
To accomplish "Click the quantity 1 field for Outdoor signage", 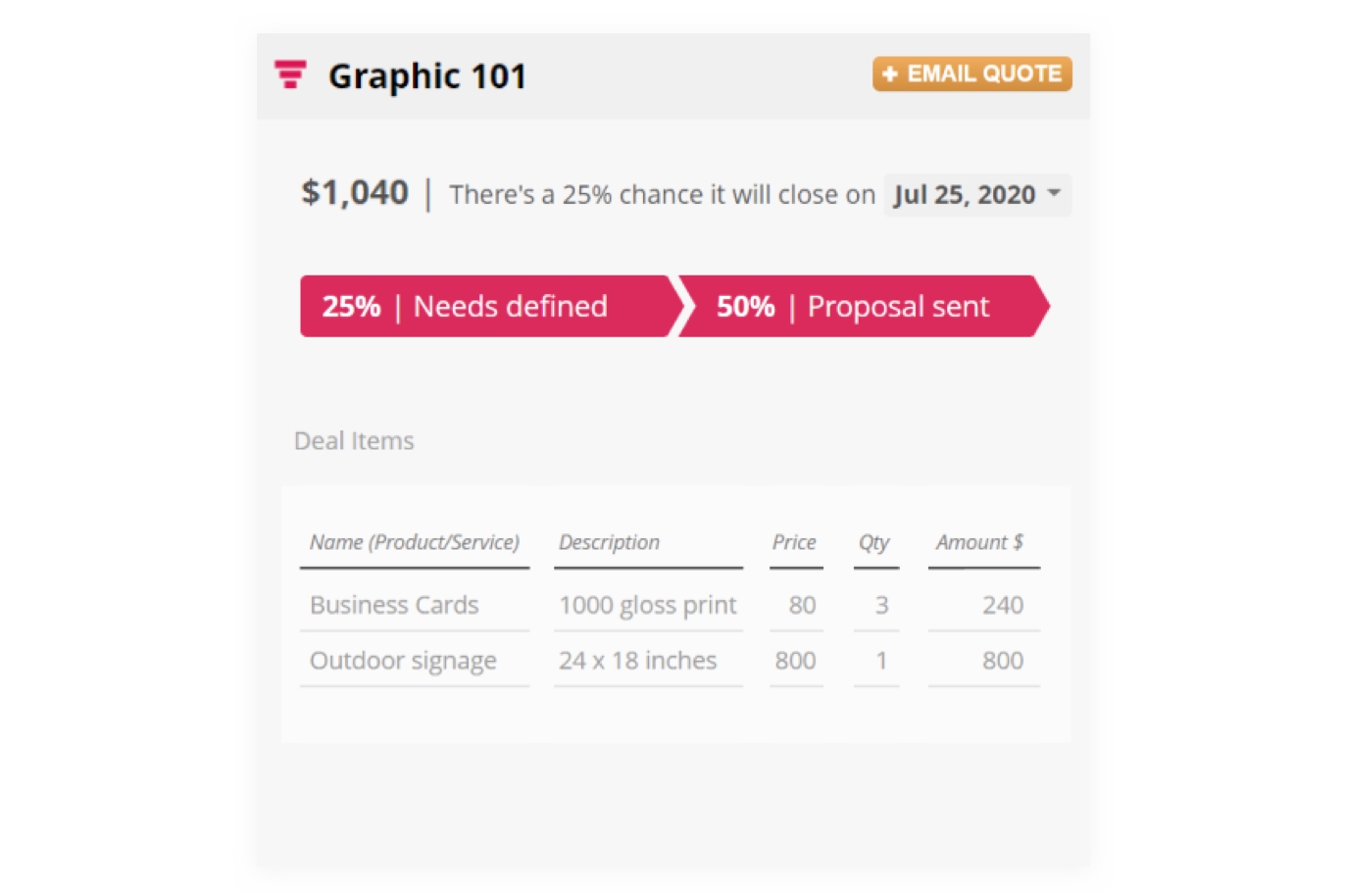I will (x=876, y=661).
